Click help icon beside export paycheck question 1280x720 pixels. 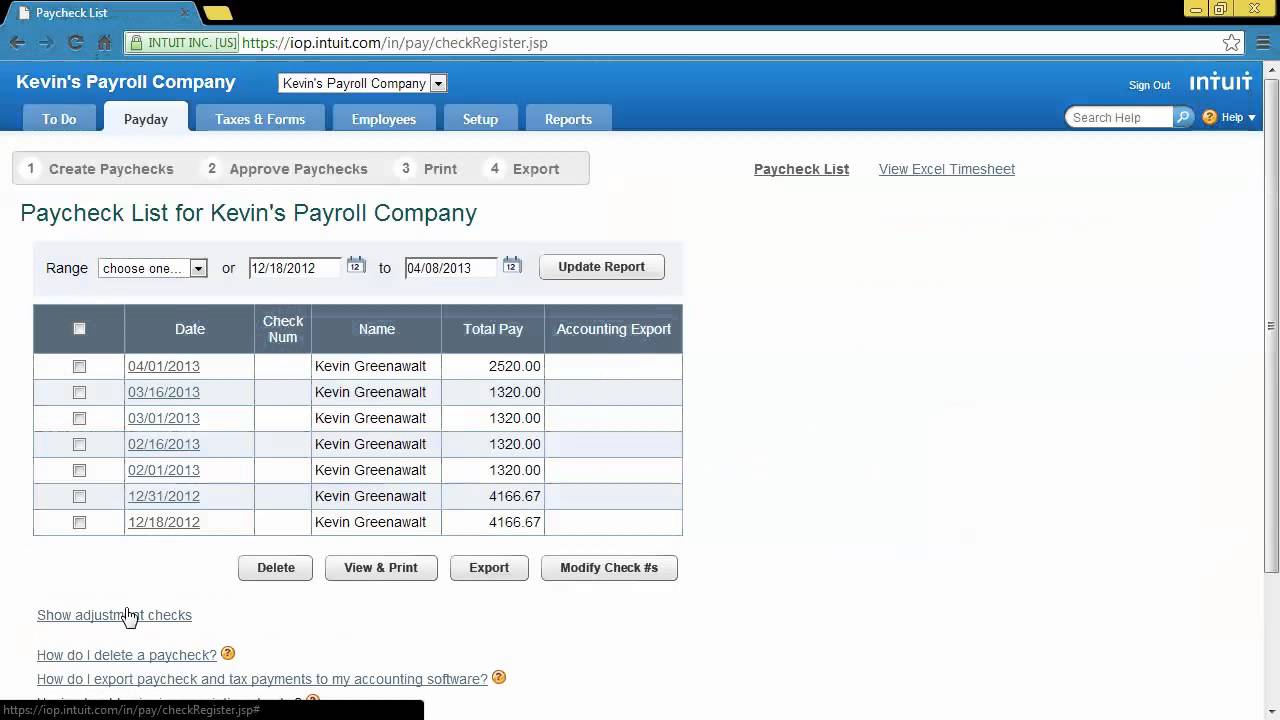(x=499, y=678)
